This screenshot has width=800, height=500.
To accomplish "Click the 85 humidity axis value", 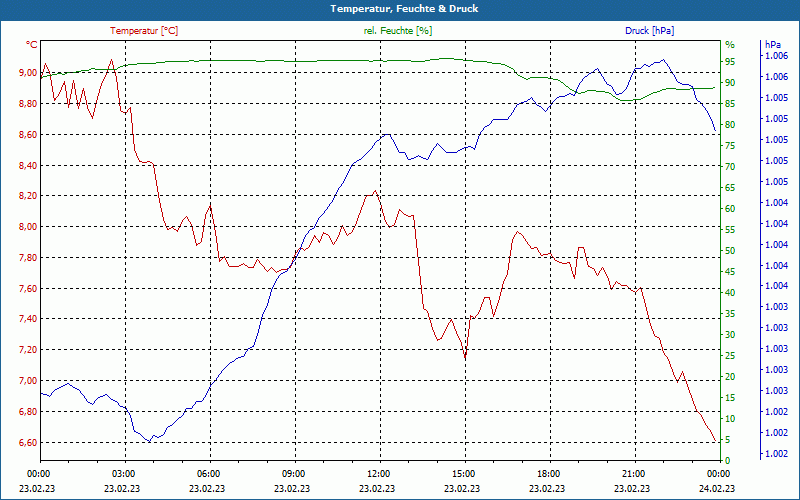I will (730, 104).
